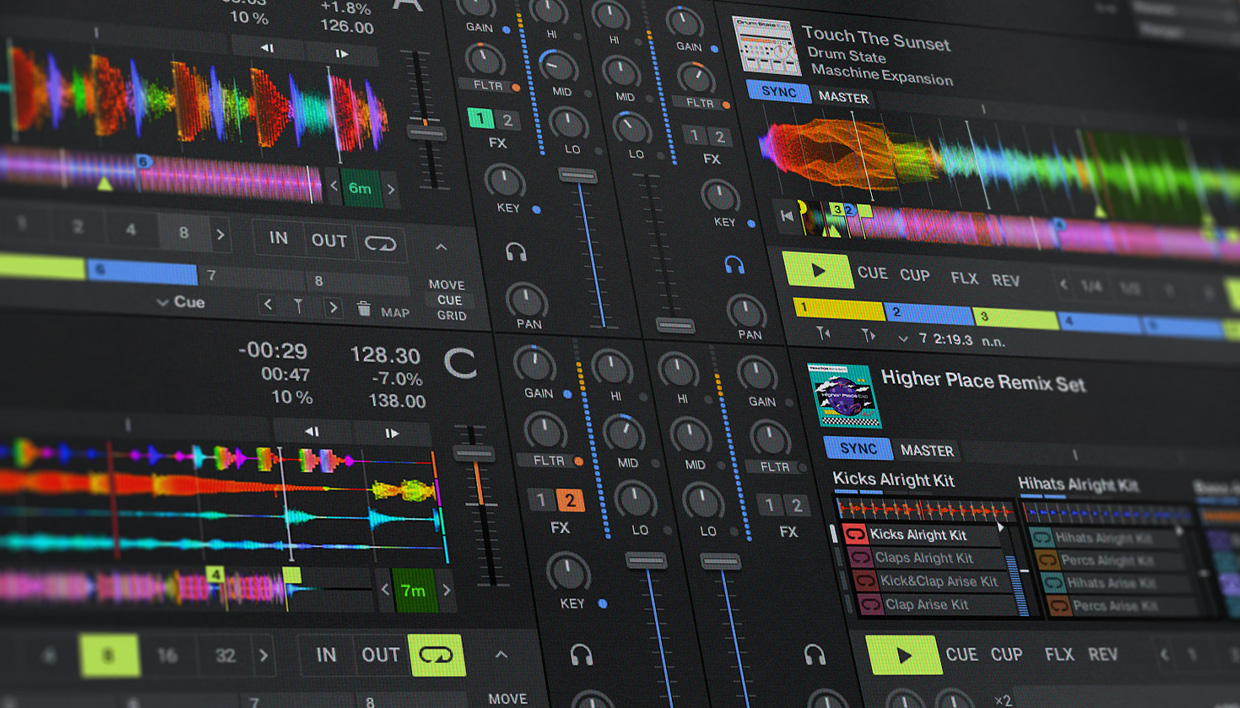Screen dimensions: 1240x708
Task: Expand next loop sizes arrow after 32
Action: pyautogui.click(x=264, y=657)
